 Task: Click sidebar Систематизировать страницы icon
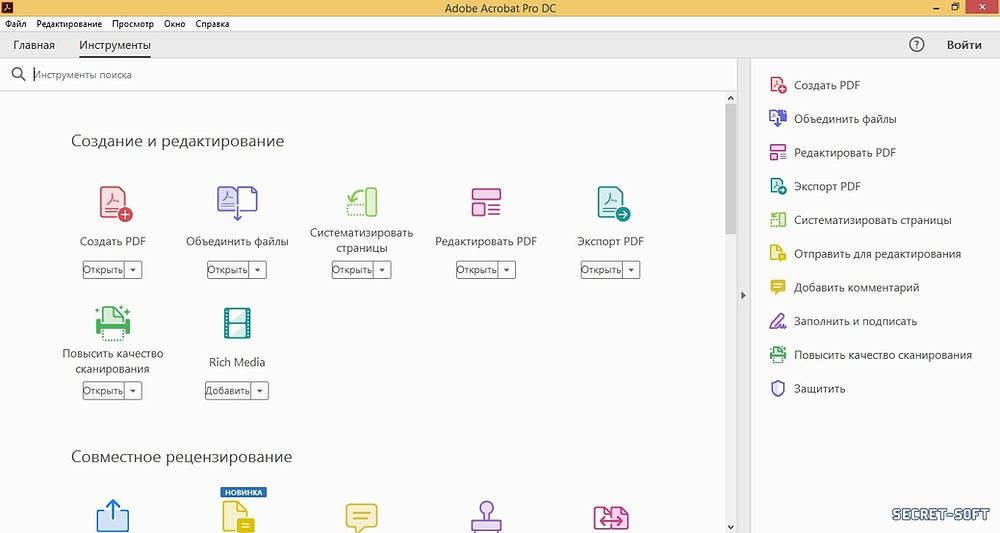click(x=778, y=220)
